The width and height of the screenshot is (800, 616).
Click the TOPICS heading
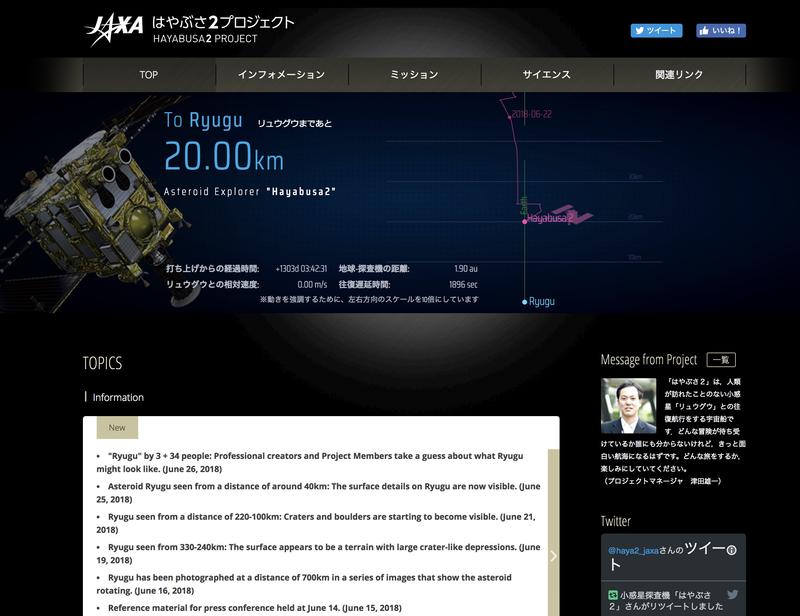(103, 363)
